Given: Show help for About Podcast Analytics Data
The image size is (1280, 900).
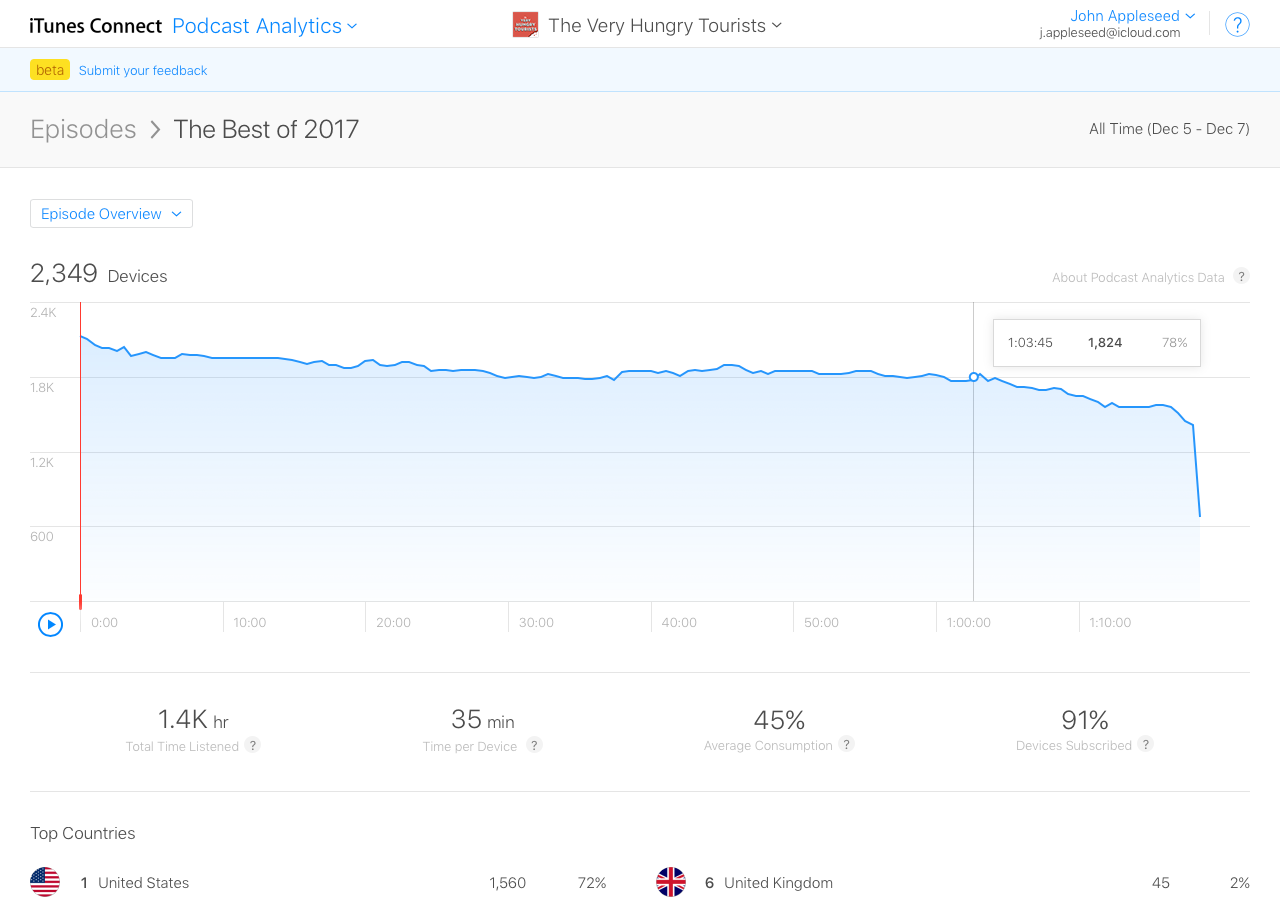Looking at the screenshot, I should 1241,277.
